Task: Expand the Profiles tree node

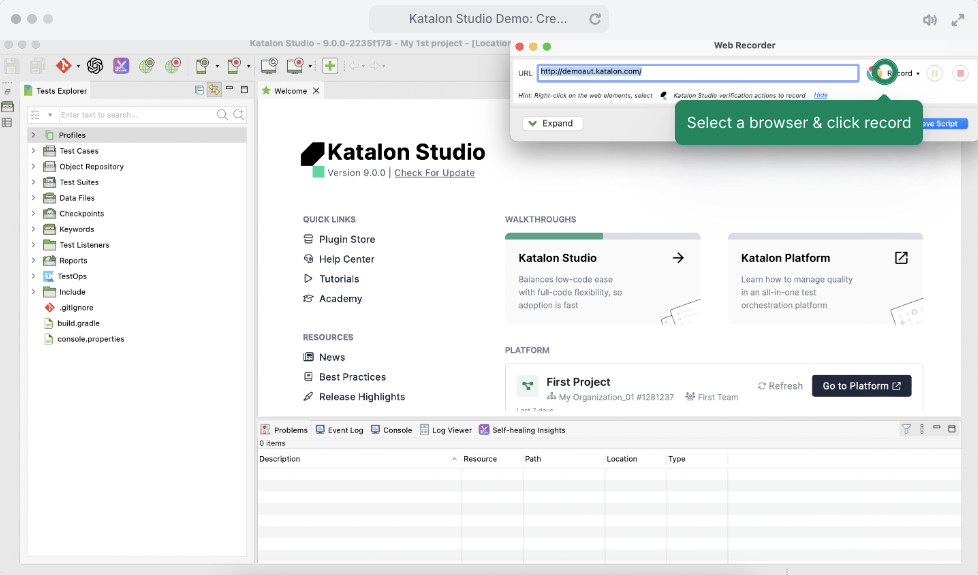Action: point(33,135)
